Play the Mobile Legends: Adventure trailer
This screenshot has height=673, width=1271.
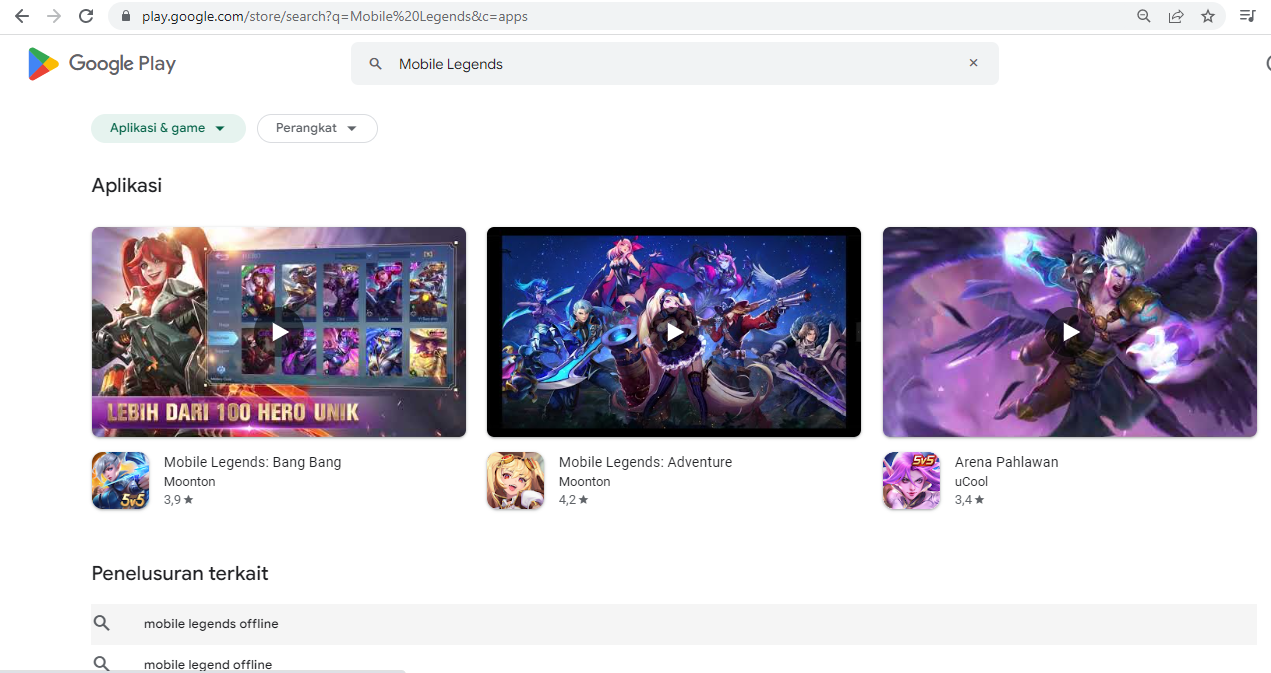click(x=674, y=332)
